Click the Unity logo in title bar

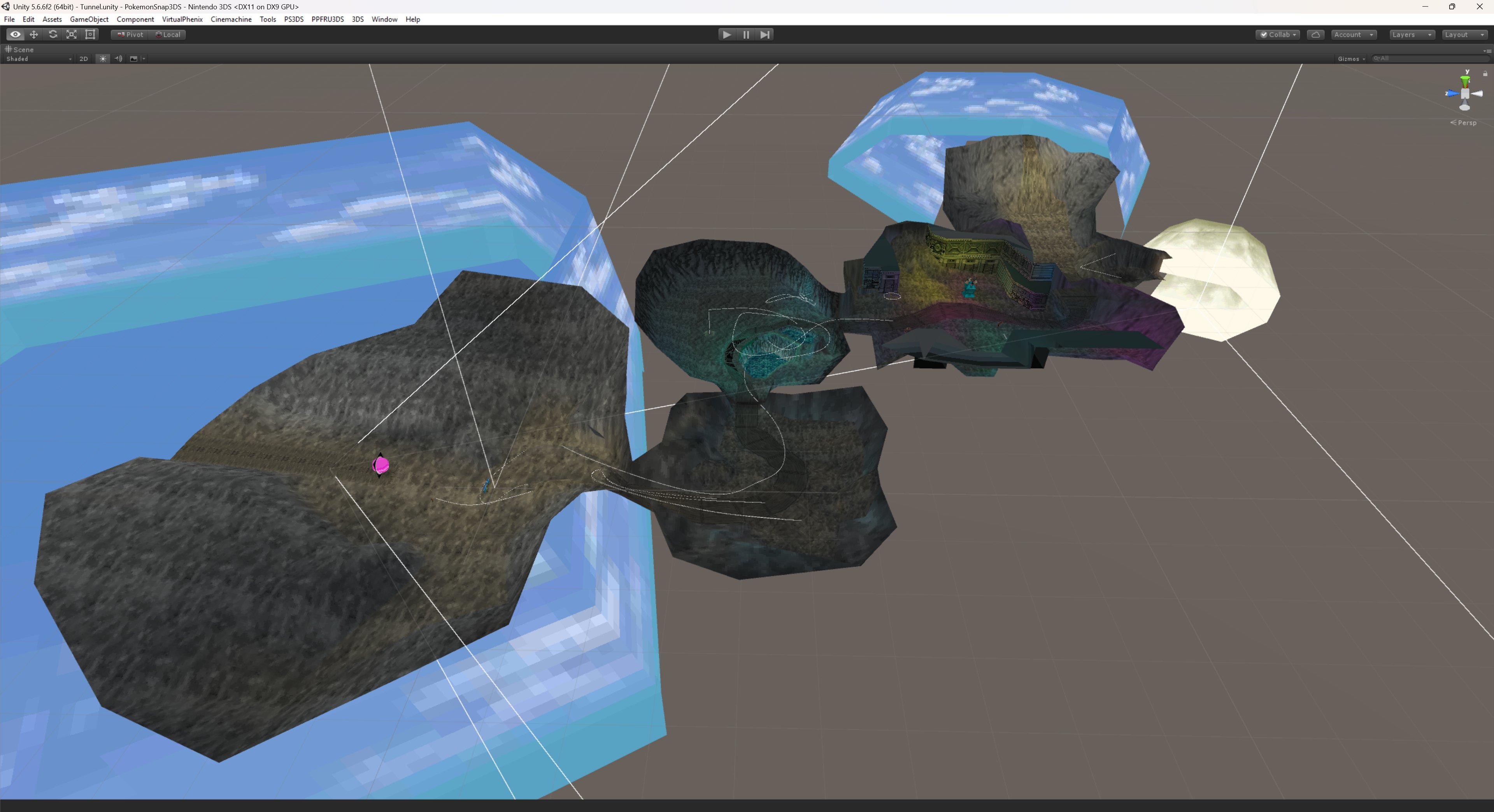point(6,6)
